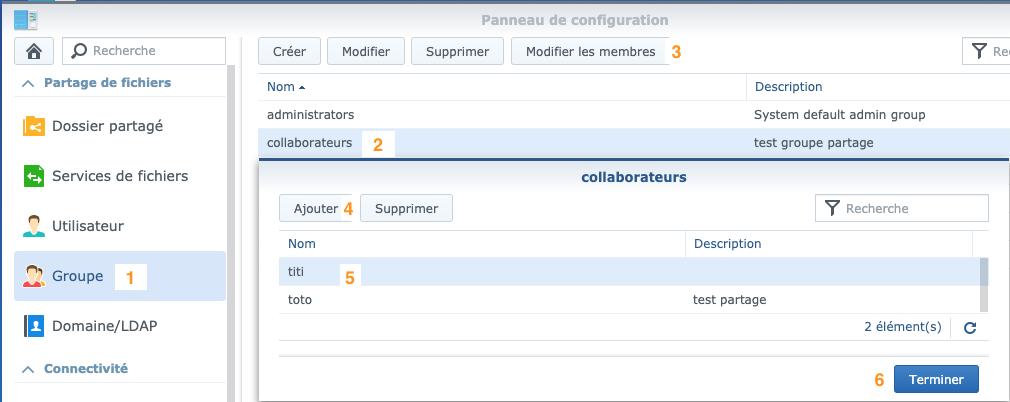
Task: Select Groupe in the sidebar
Action: [x=120, y=276]
